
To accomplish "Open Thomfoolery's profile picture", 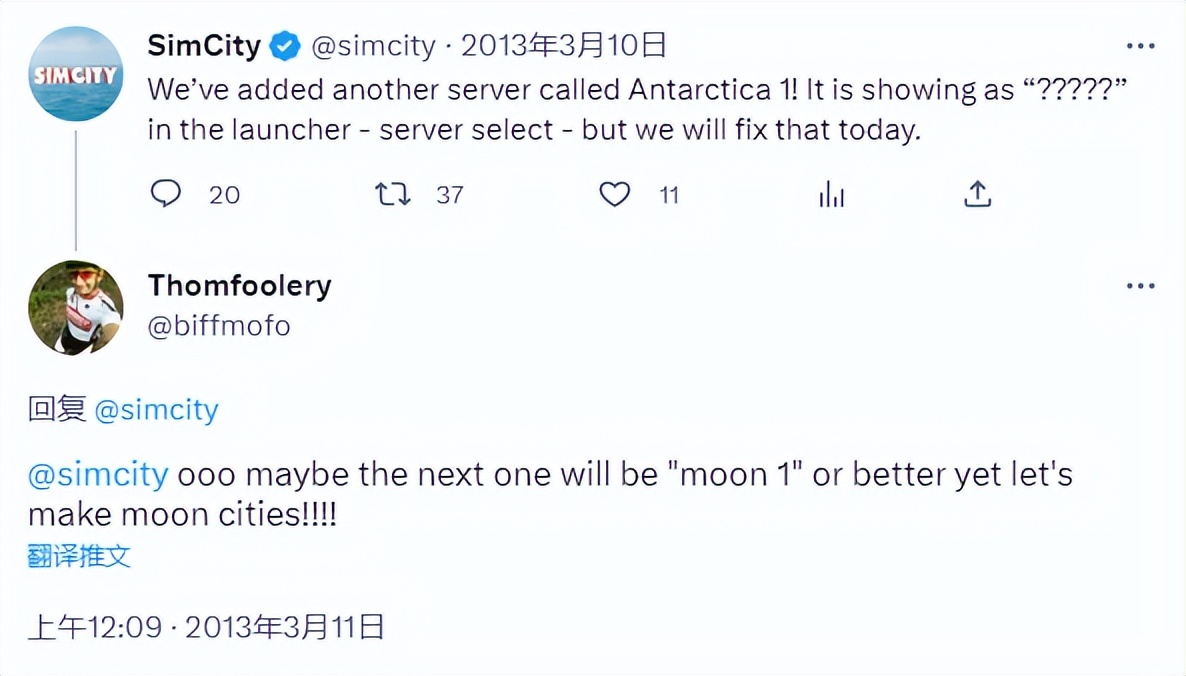I will pos(76,308).
